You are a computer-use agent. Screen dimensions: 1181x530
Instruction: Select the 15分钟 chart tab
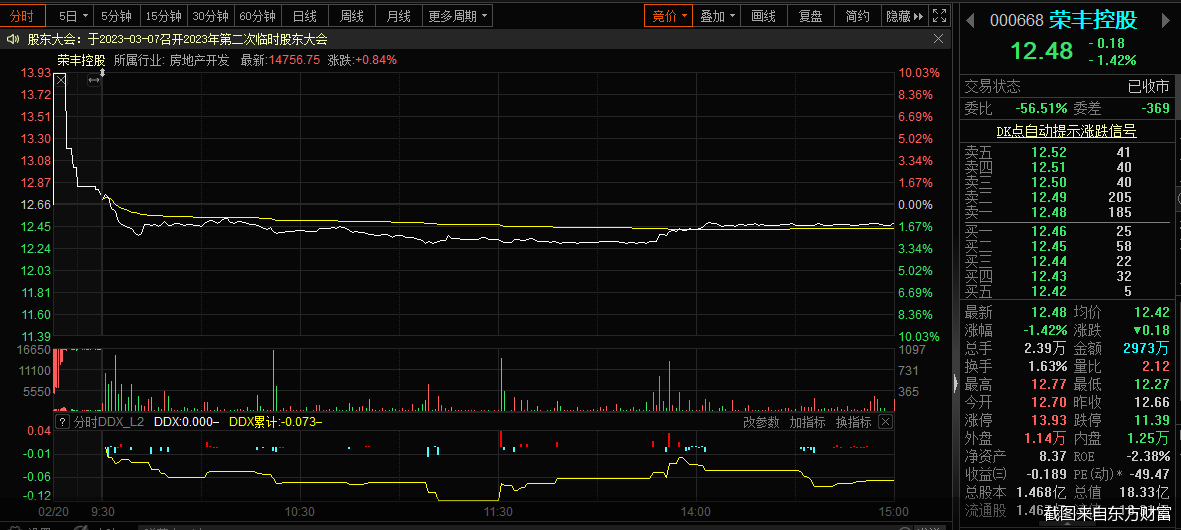163,16
